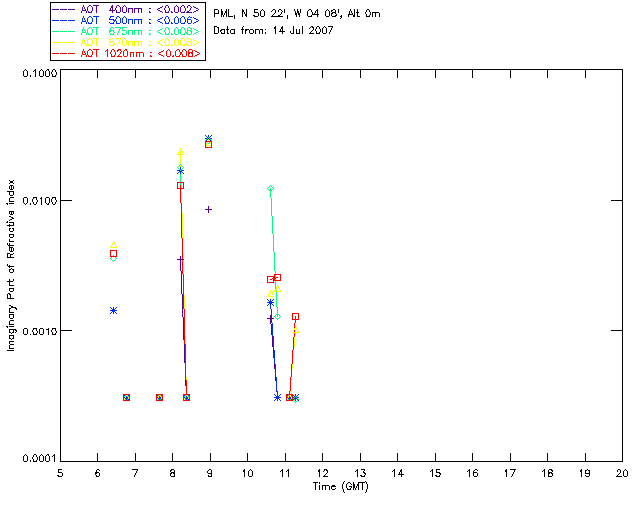Click the x-axis tick label 18
Image resolution: width=640 pixels, height=512 pixels.
[x=547, y=473]
